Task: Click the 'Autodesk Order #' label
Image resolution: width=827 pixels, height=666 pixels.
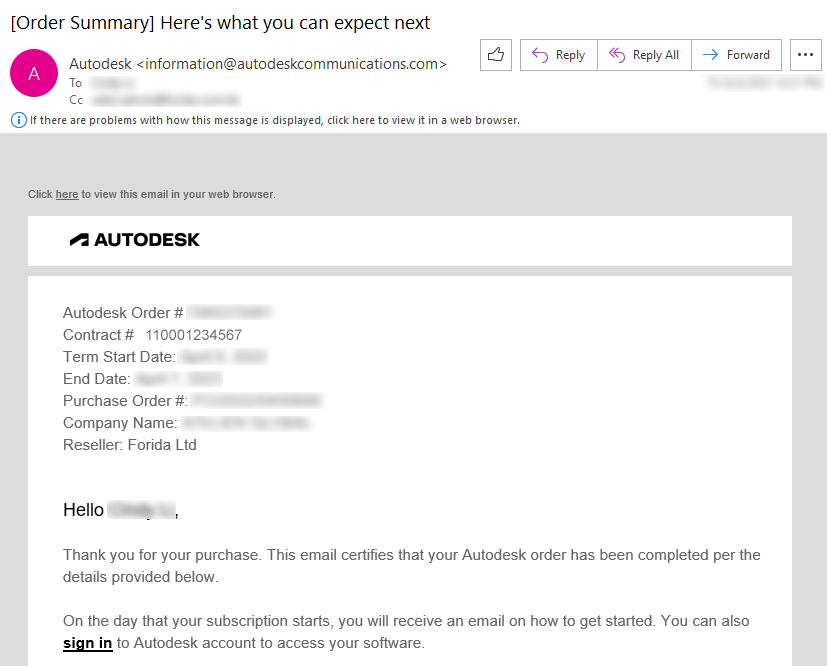Action: point(123,313)
